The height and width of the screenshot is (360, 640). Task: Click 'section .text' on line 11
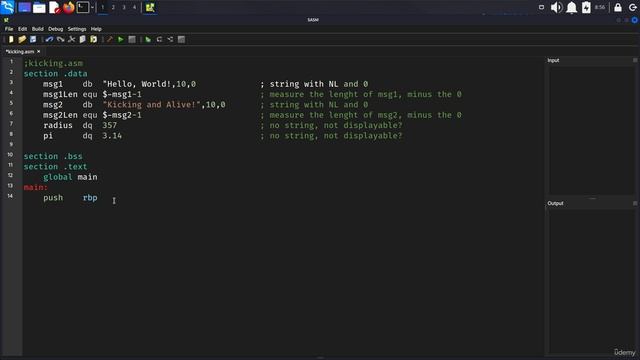click(x=56, y=167)
